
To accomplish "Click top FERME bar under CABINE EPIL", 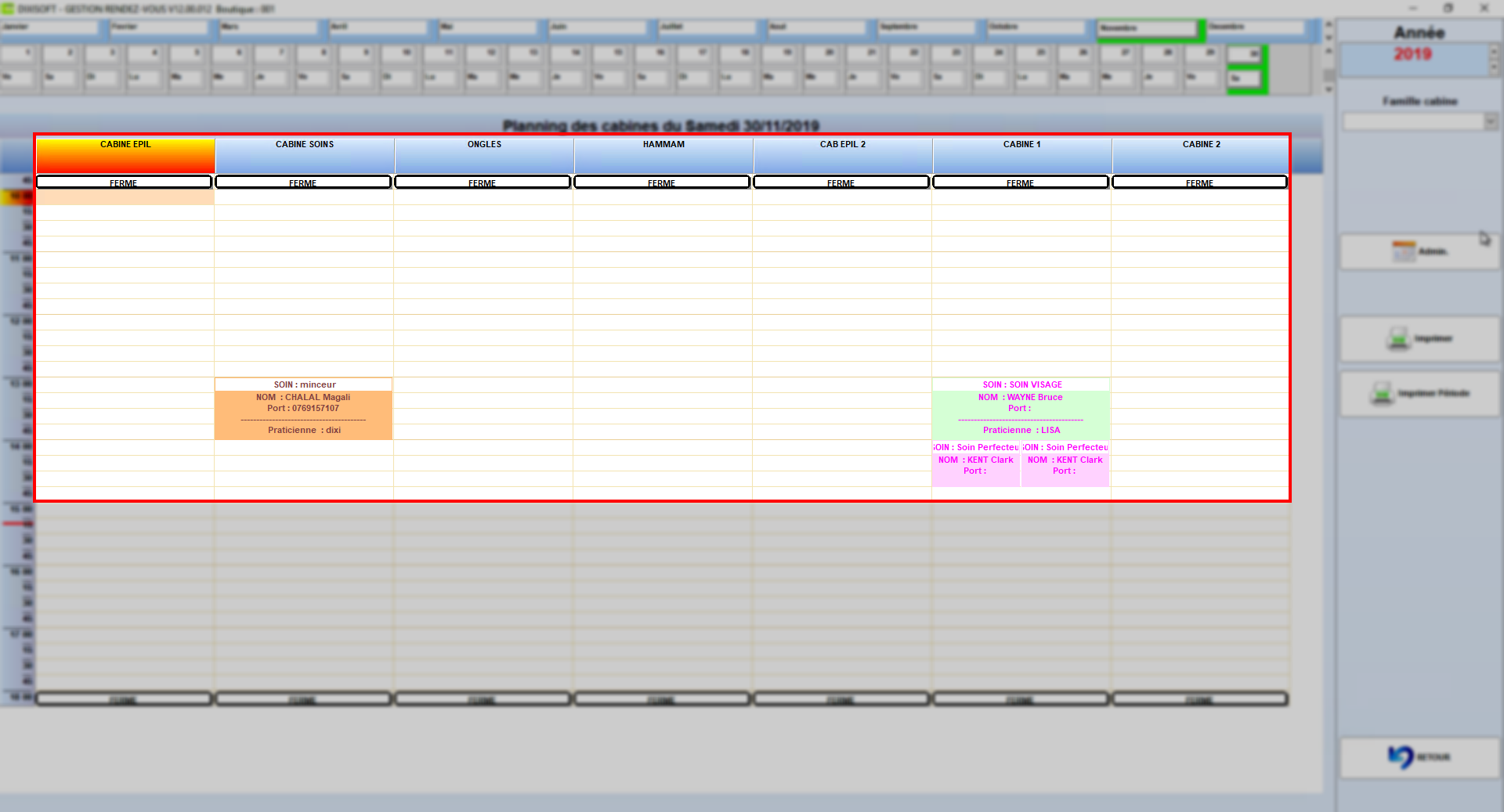I will tap(124, 182).
